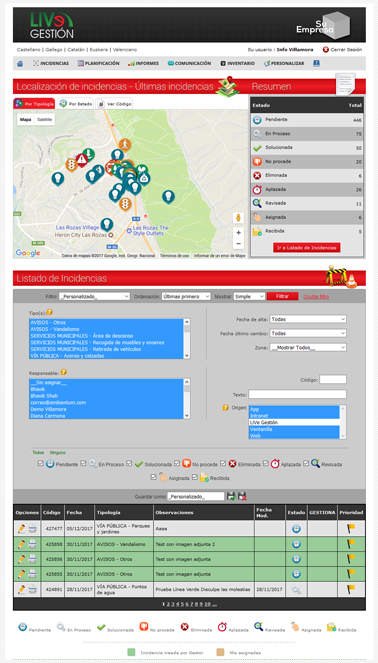Toggle the No procede status checkbox
Screen dimensions: 378x663
tap(177, 463)
